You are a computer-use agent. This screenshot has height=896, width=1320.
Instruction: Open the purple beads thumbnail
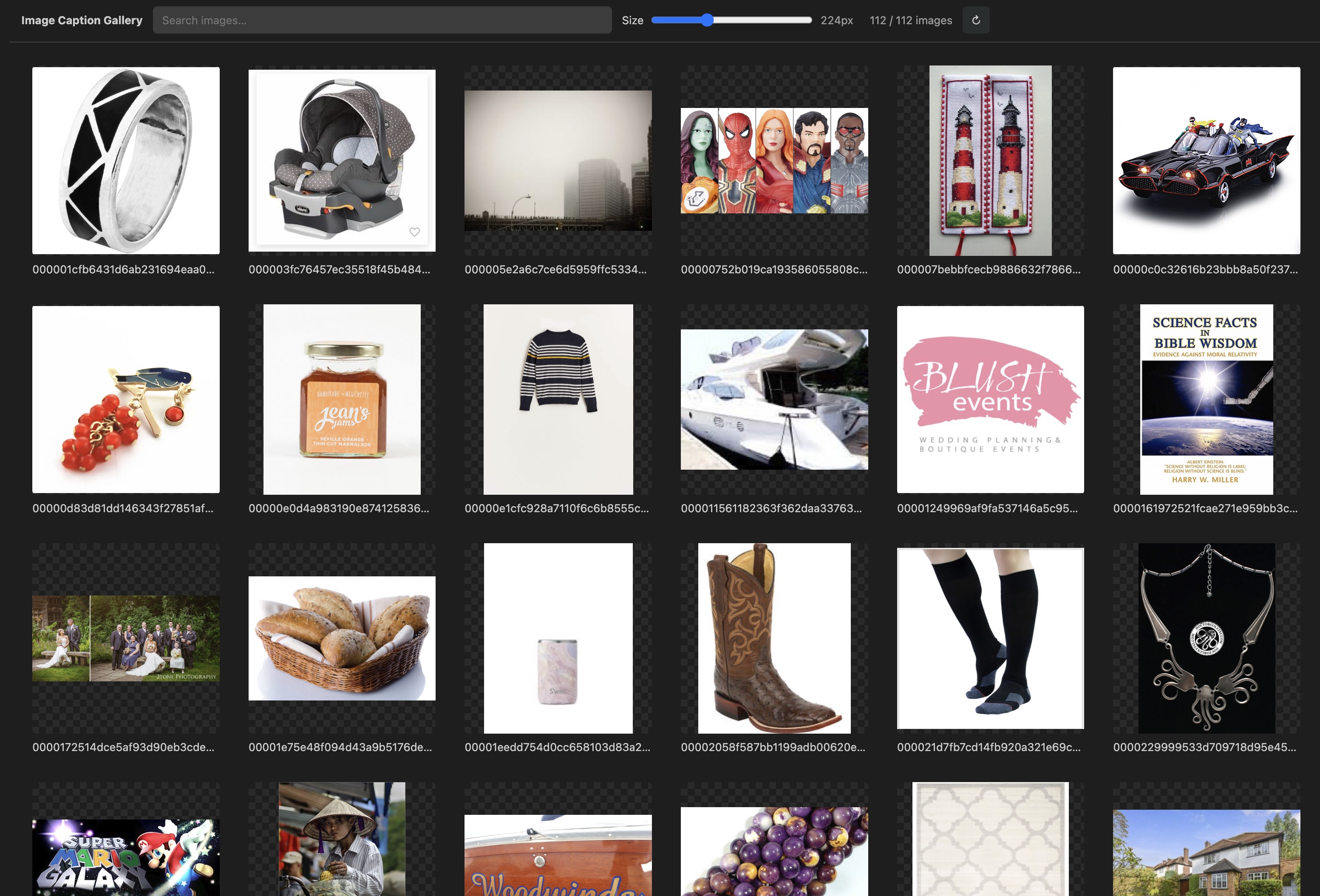click(774, 852)
